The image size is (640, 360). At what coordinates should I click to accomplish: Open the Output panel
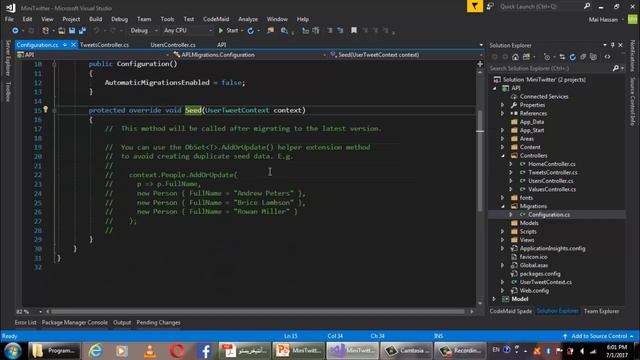pos(122,322)
